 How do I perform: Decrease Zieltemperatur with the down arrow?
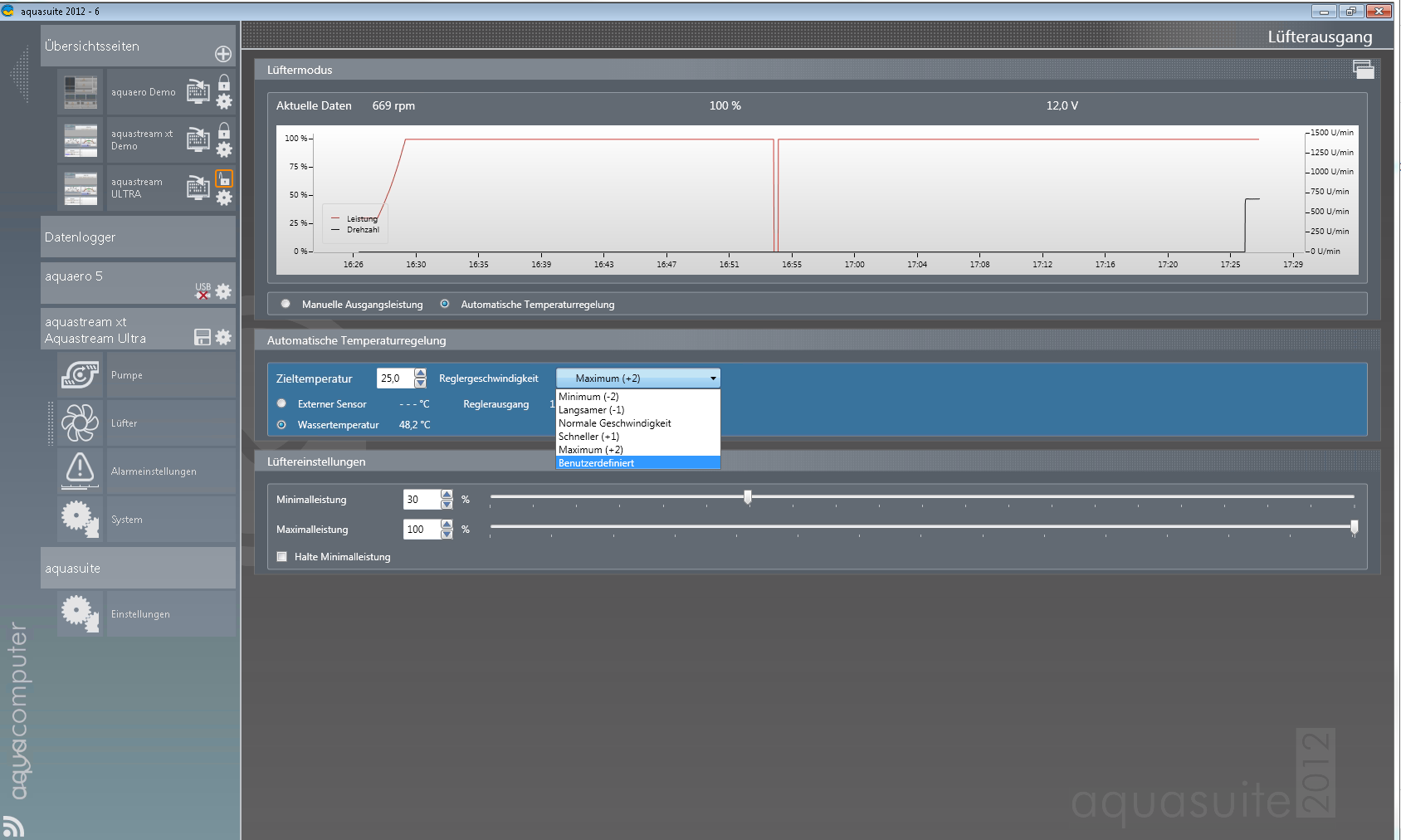tap(420, 383)
